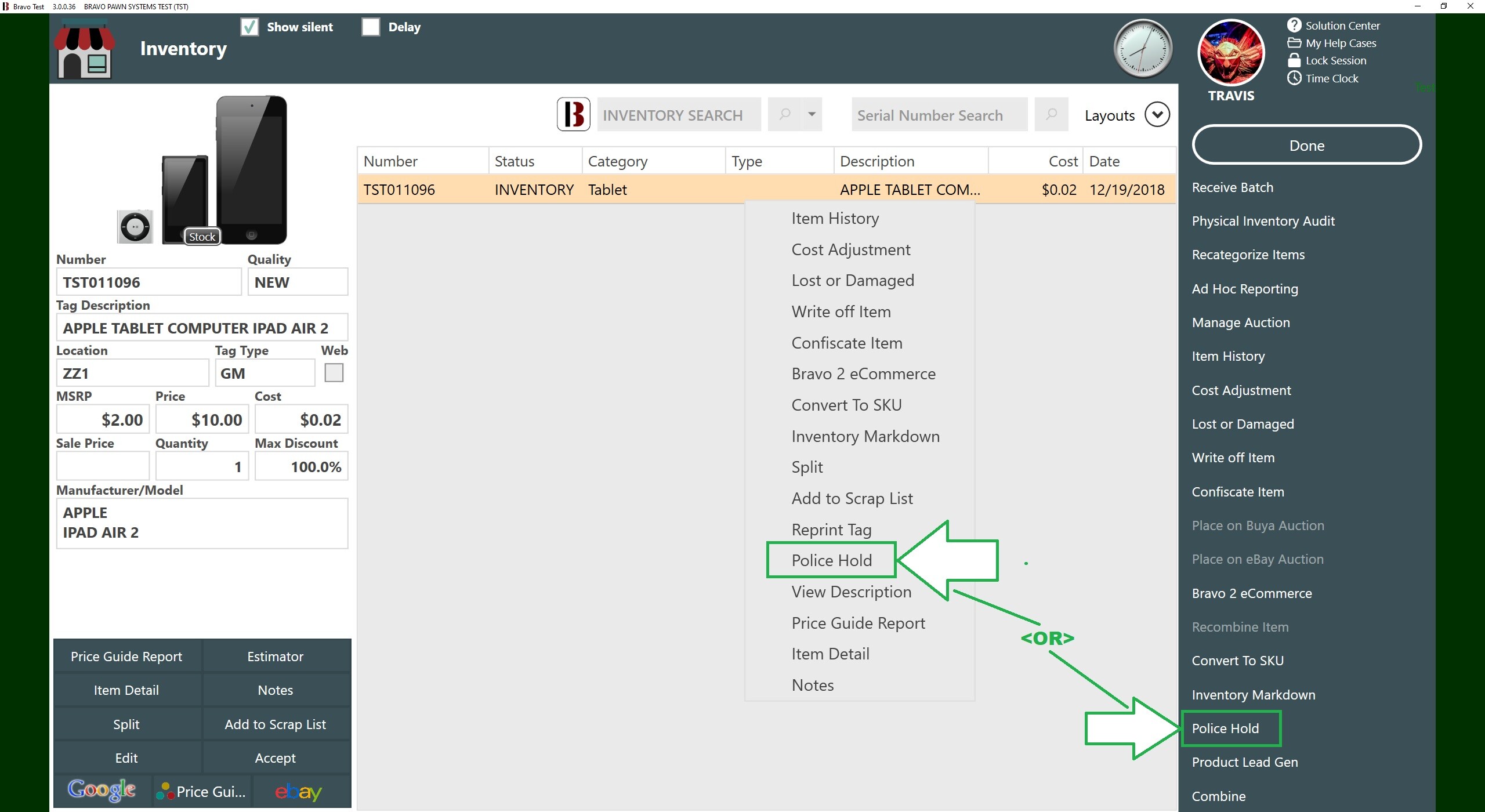This screenshot has height=812, width=1485.
Task: Click the inventory search magnifier icon
Action: pyautogui.click(x=785, y=114)
